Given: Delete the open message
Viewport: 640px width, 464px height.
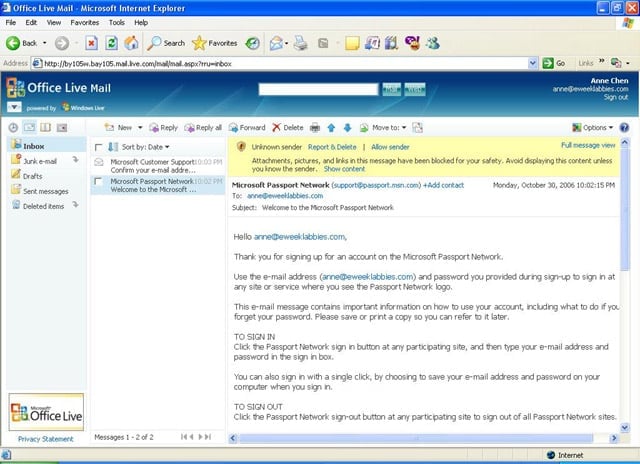Looking at the screenshot, I should pos(288,128).
